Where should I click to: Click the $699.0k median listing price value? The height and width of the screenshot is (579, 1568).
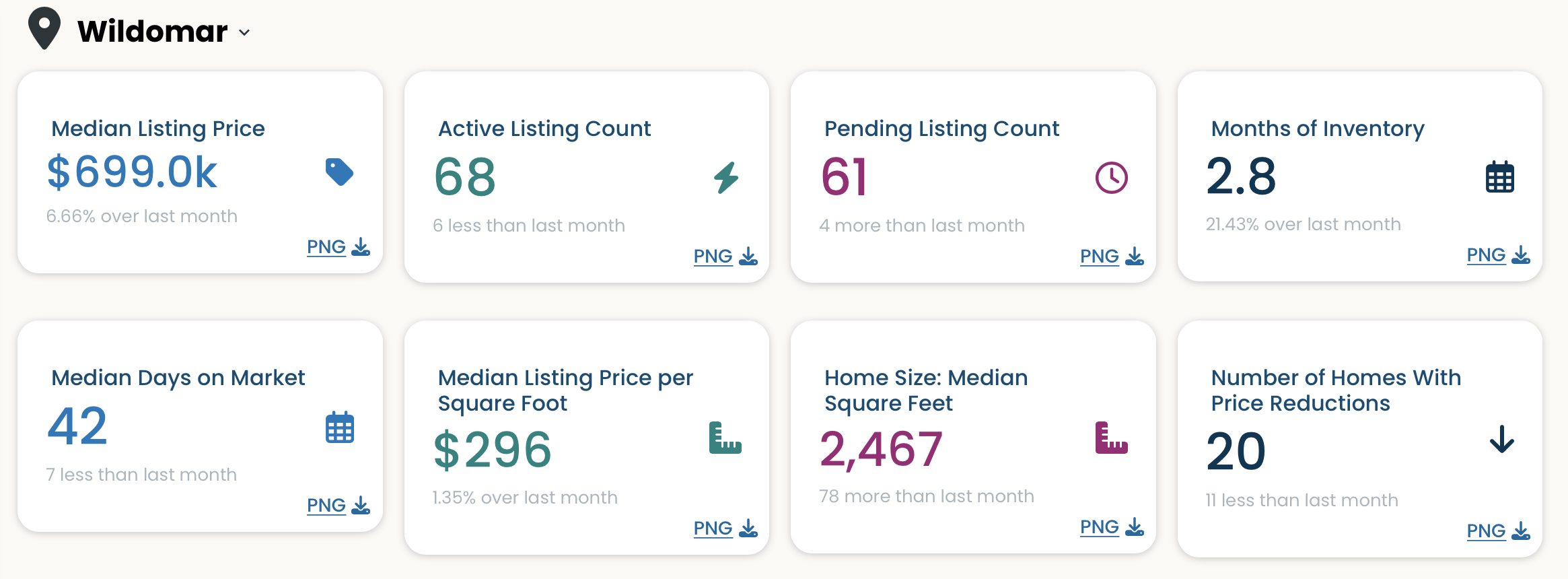[132, 172]
